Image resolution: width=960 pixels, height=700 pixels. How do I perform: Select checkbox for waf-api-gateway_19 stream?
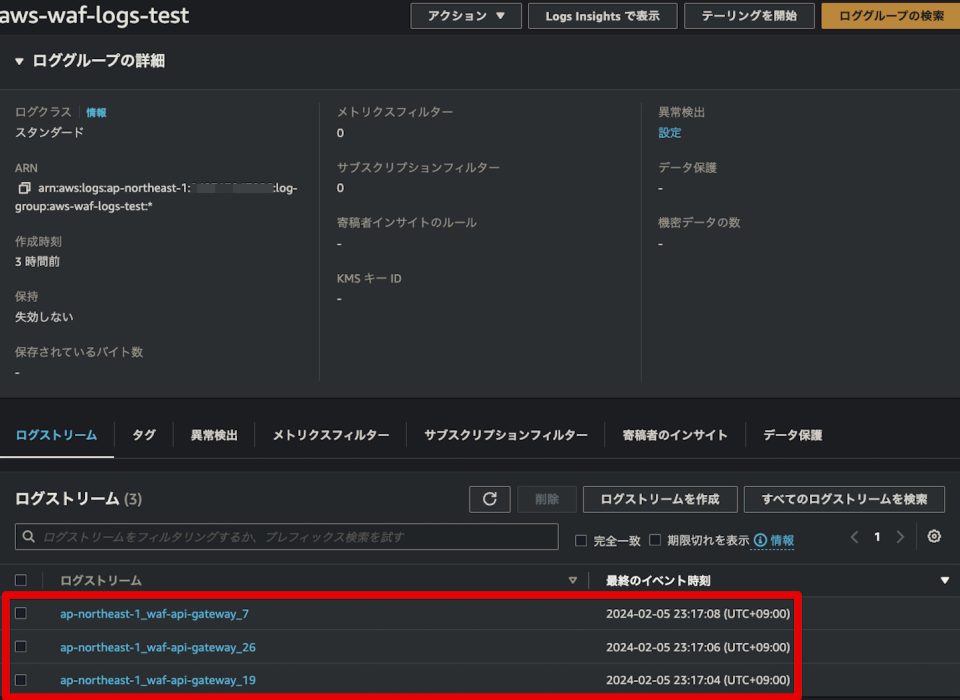coord(21,680)
